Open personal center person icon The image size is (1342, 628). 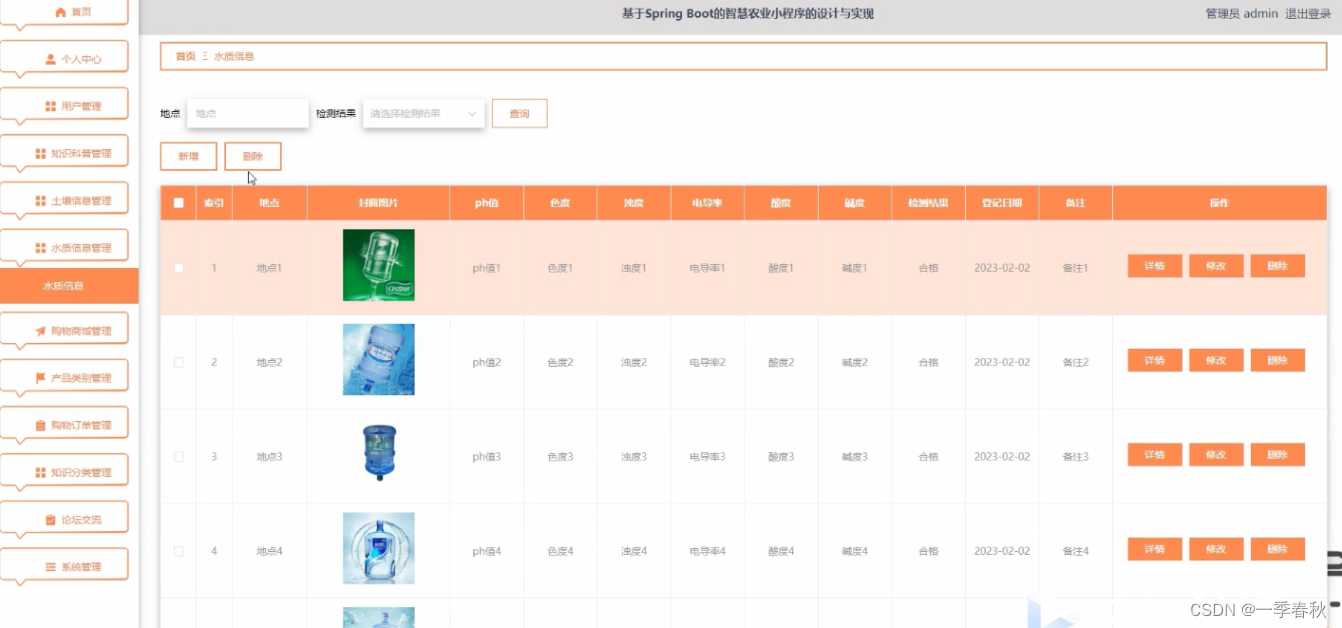[x=50, y=59]
